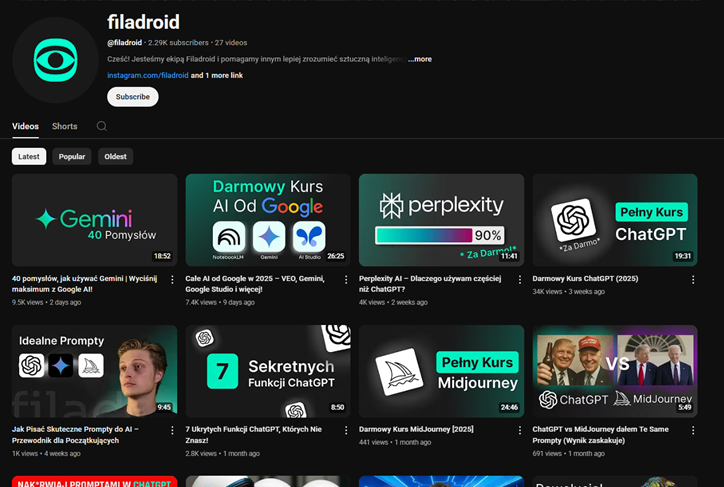Image resolution: width=724 pixels, height=487 pixels.
Task: Click '34K views • 3 weeks ago' text
Action: [568, 292]
